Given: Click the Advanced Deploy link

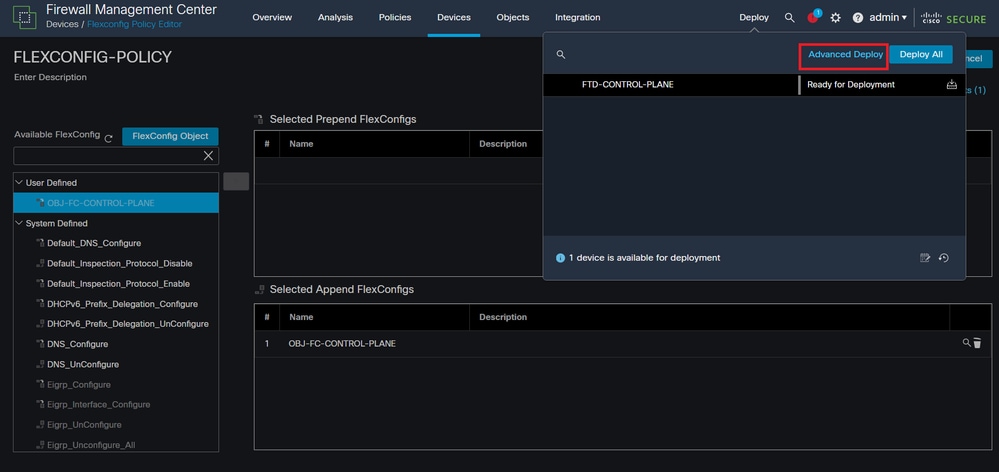Looking at the screenshot, I should point(845,55).
